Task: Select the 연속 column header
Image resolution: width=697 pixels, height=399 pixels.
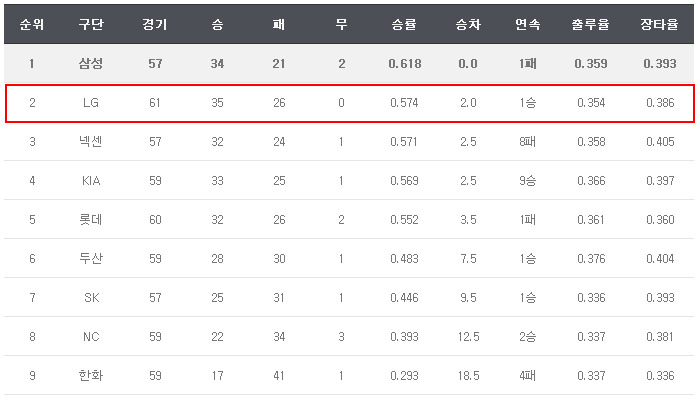Action: point(528,24)
